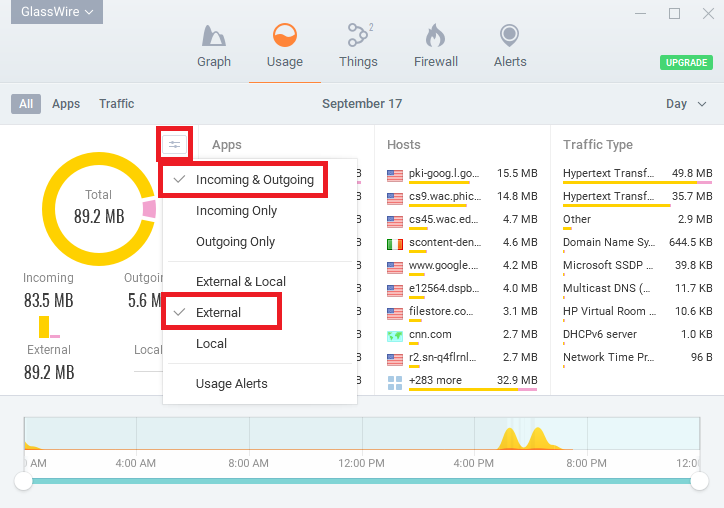Open the Day time range dropdown
Image resolution: width=724 pixels, height=508 pixels.
(686, 104)
